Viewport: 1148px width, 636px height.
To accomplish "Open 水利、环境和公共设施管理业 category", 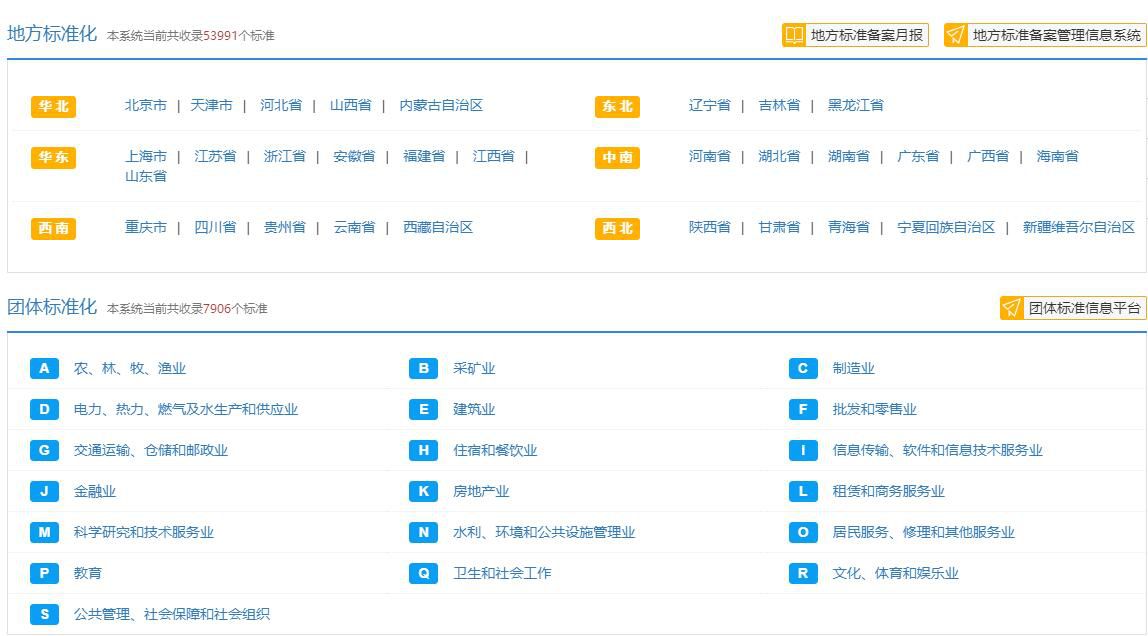I will pyautogui.click(x=544, y=532).
